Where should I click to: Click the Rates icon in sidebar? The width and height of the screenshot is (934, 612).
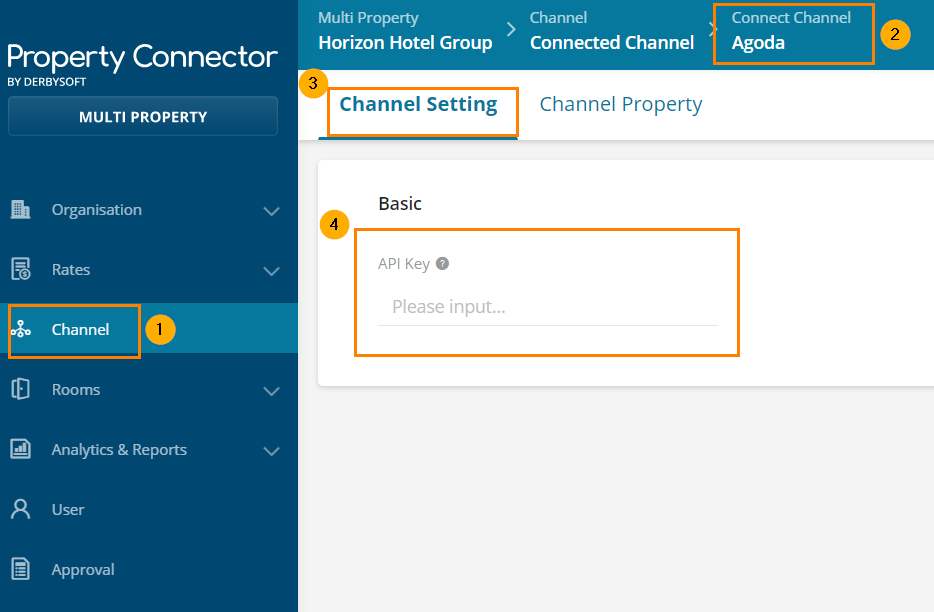[20, 269]
